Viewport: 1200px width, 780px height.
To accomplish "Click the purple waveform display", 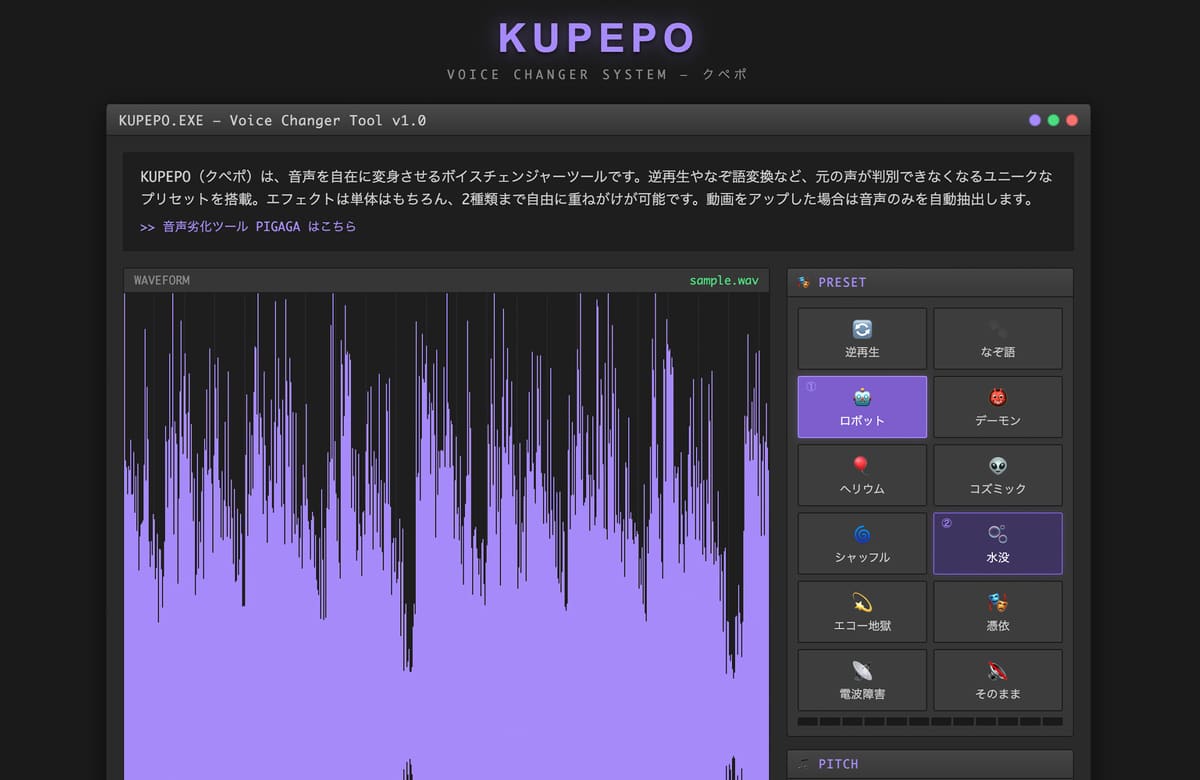I will [x=446, y=536].
